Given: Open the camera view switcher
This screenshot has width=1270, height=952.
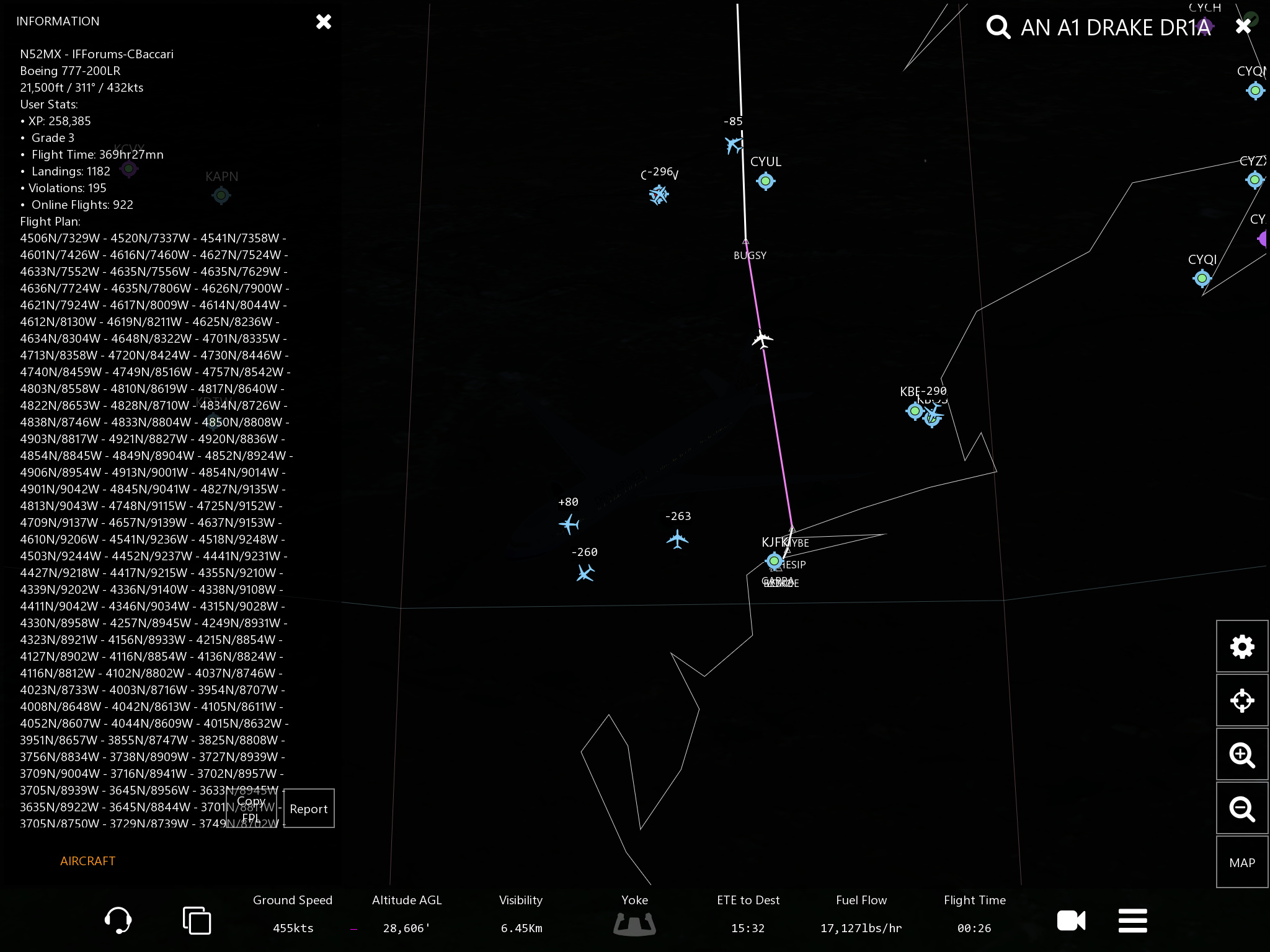Looking at the screenshot, I should pos(1071,920).
